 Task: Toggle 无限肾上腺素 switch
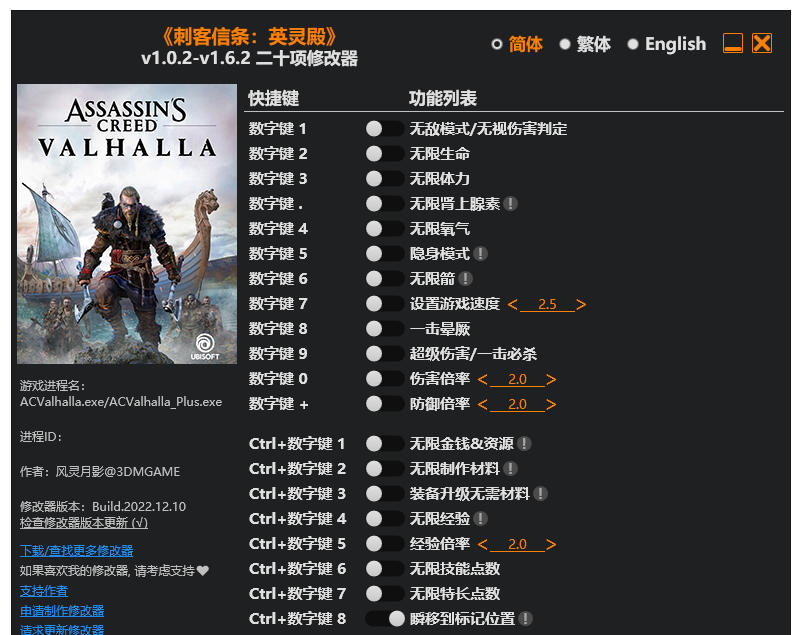pyautogui.click(x=384, y=204)
